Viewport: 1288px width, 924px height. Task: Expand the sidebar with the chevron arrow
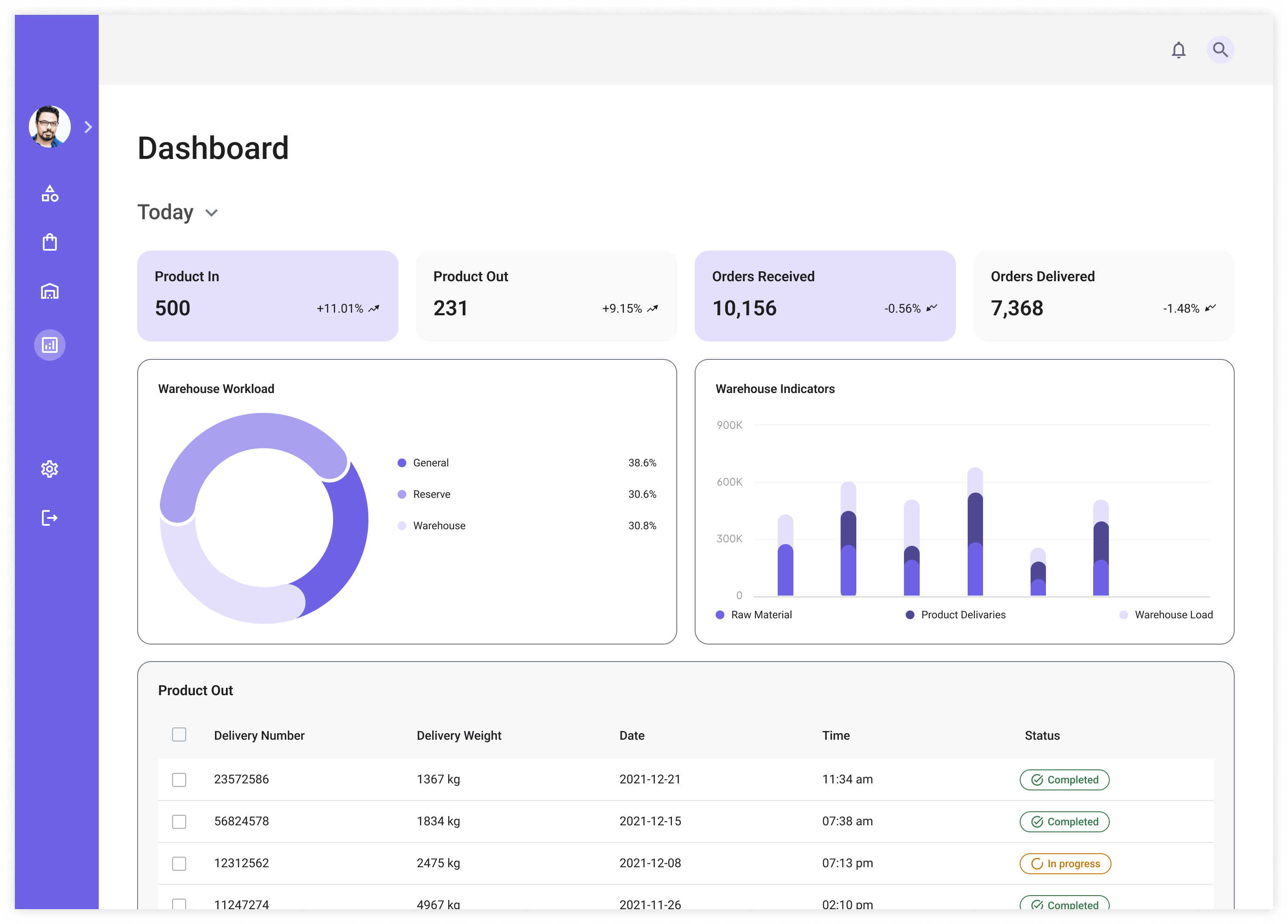[88, 127]
